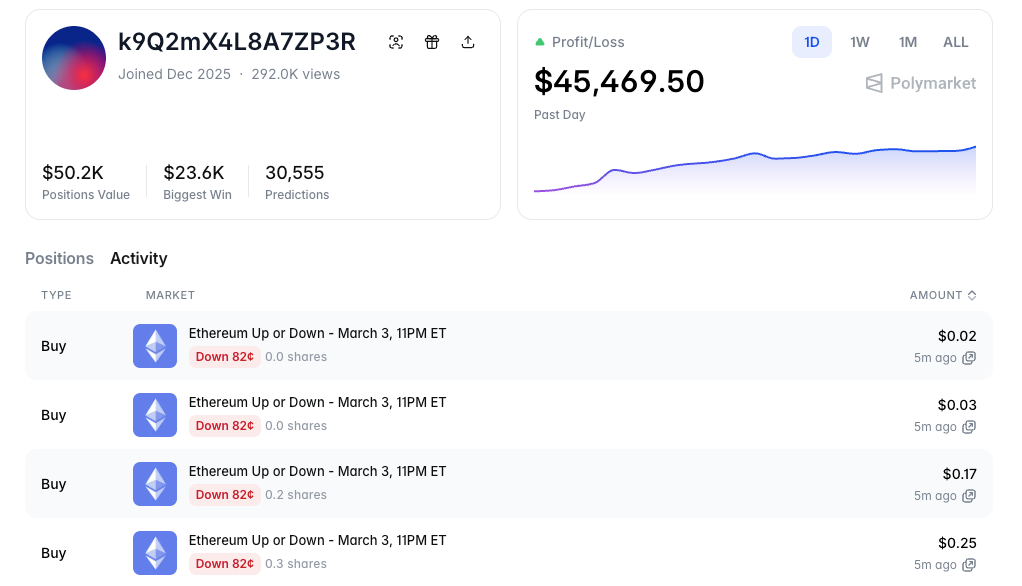1022x586 pixels.
Task: Click the share upload icon in profile header
Action: [468, 42]
